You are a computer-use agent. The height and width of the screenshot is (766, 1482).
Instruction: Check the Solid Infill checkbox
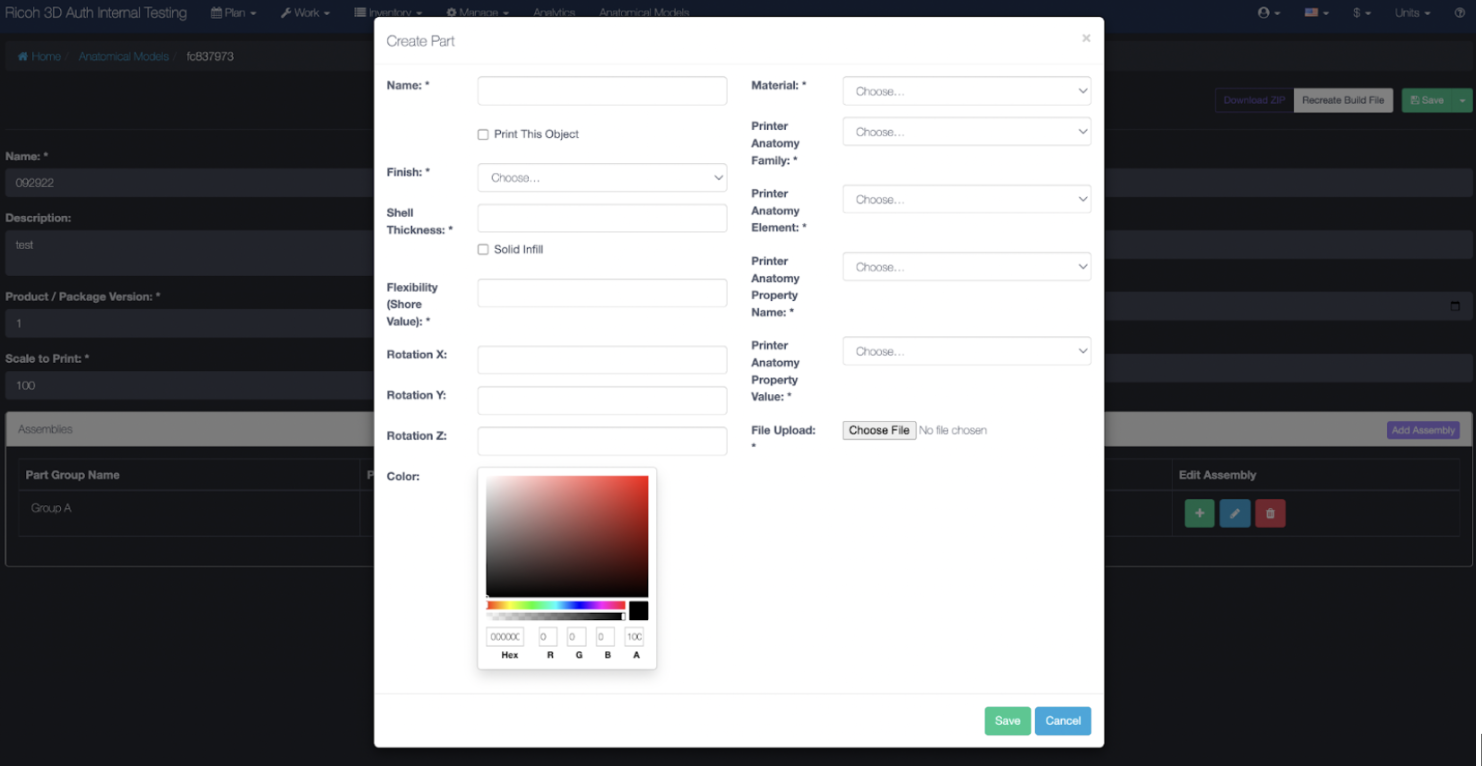click(483, 250)
